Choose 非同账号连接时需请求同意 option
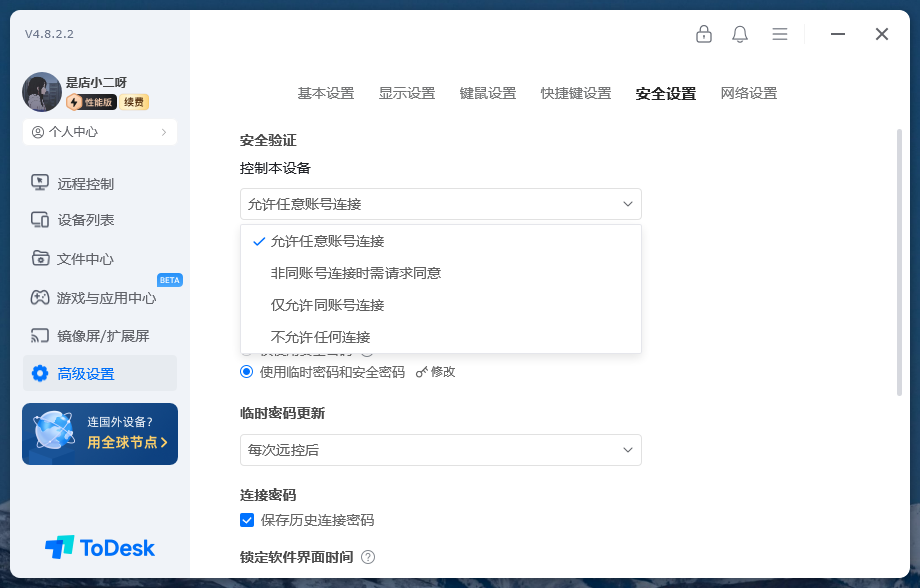920x588 pixels. [441, 273]
